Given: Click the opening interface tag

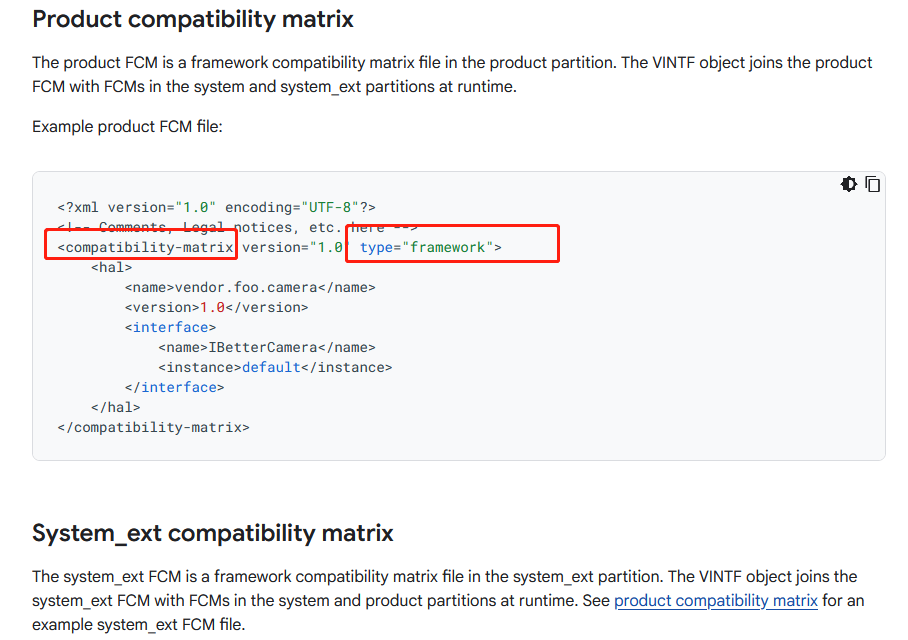Looking at the screenshot, I should pos(170,327).
